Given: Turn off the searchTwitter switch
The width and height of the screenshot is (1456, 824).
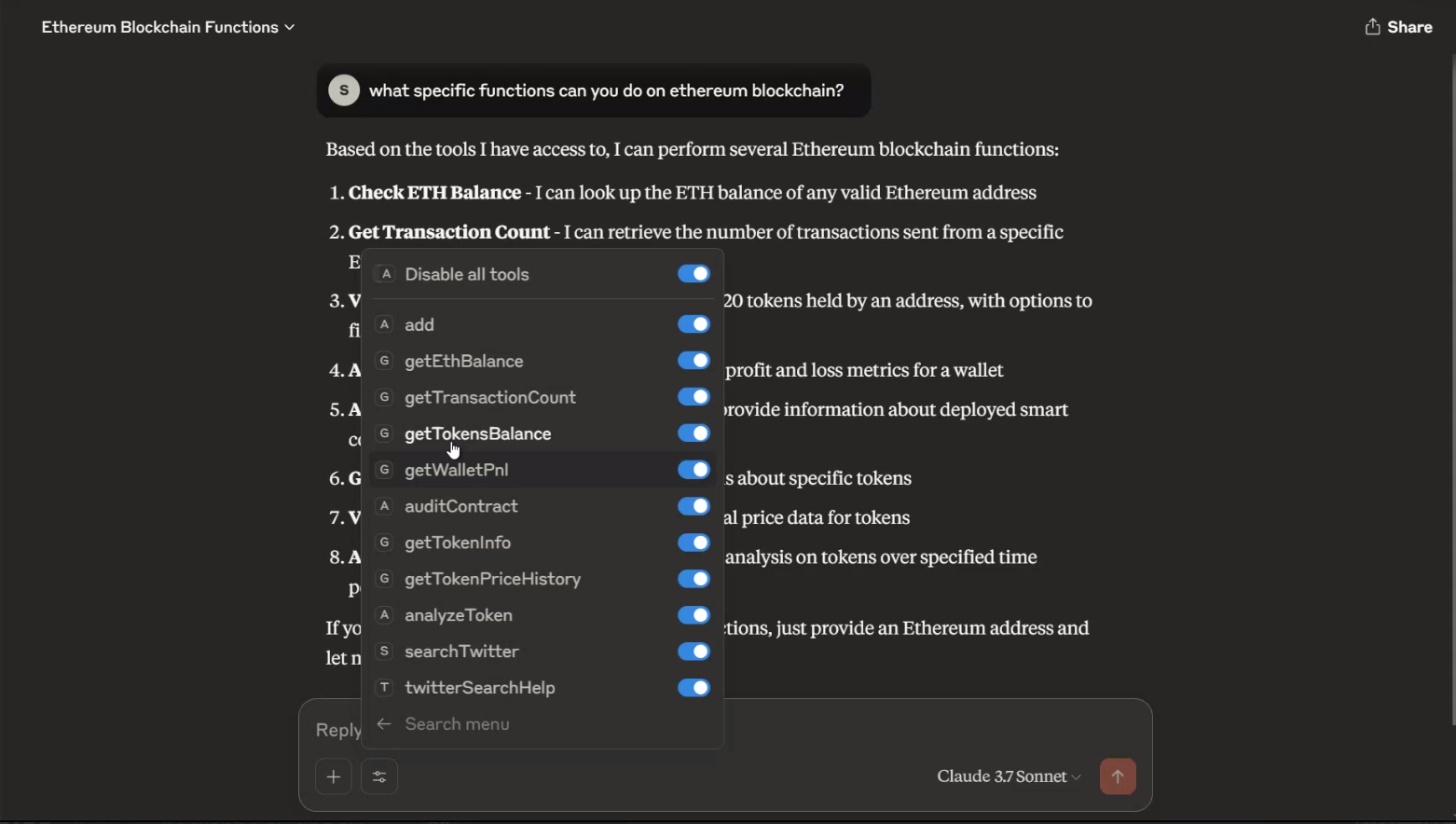Looking at the screenshot, I should coord(694,652).
